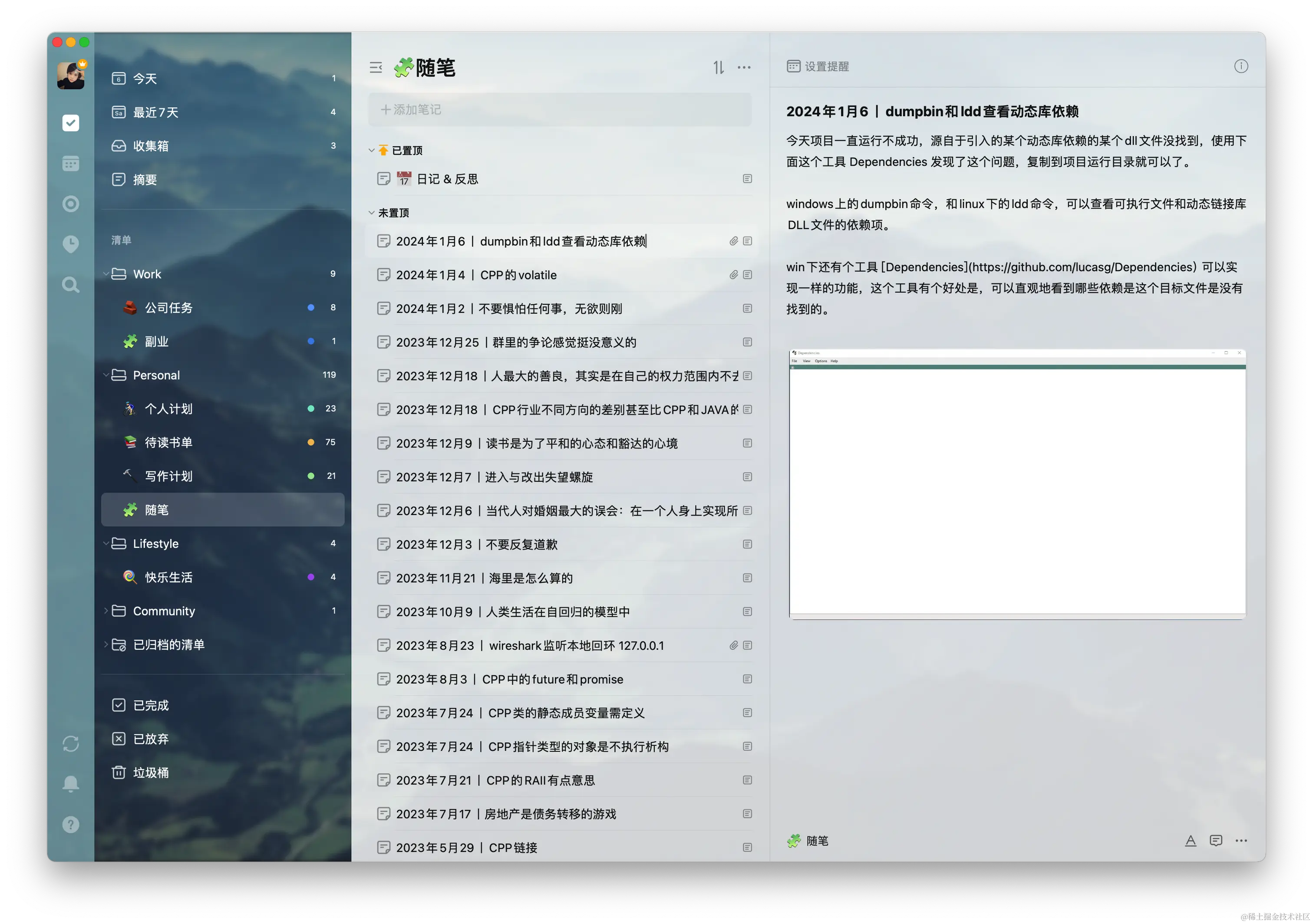
Task: Click the sync icon in left rail
Action: tap(70, 744)
